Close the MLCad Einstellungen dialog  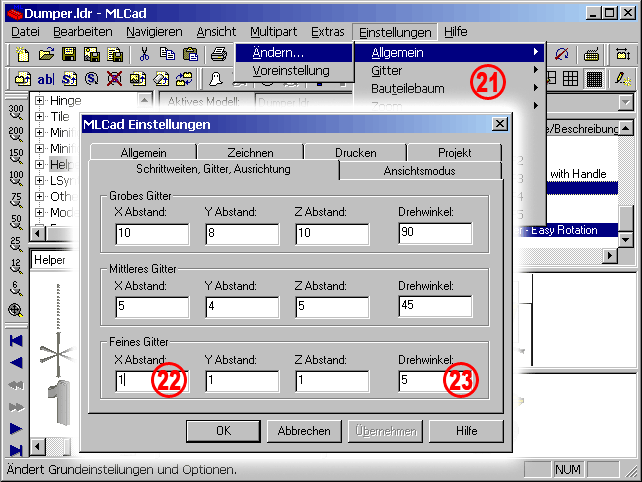click(500, 124)
